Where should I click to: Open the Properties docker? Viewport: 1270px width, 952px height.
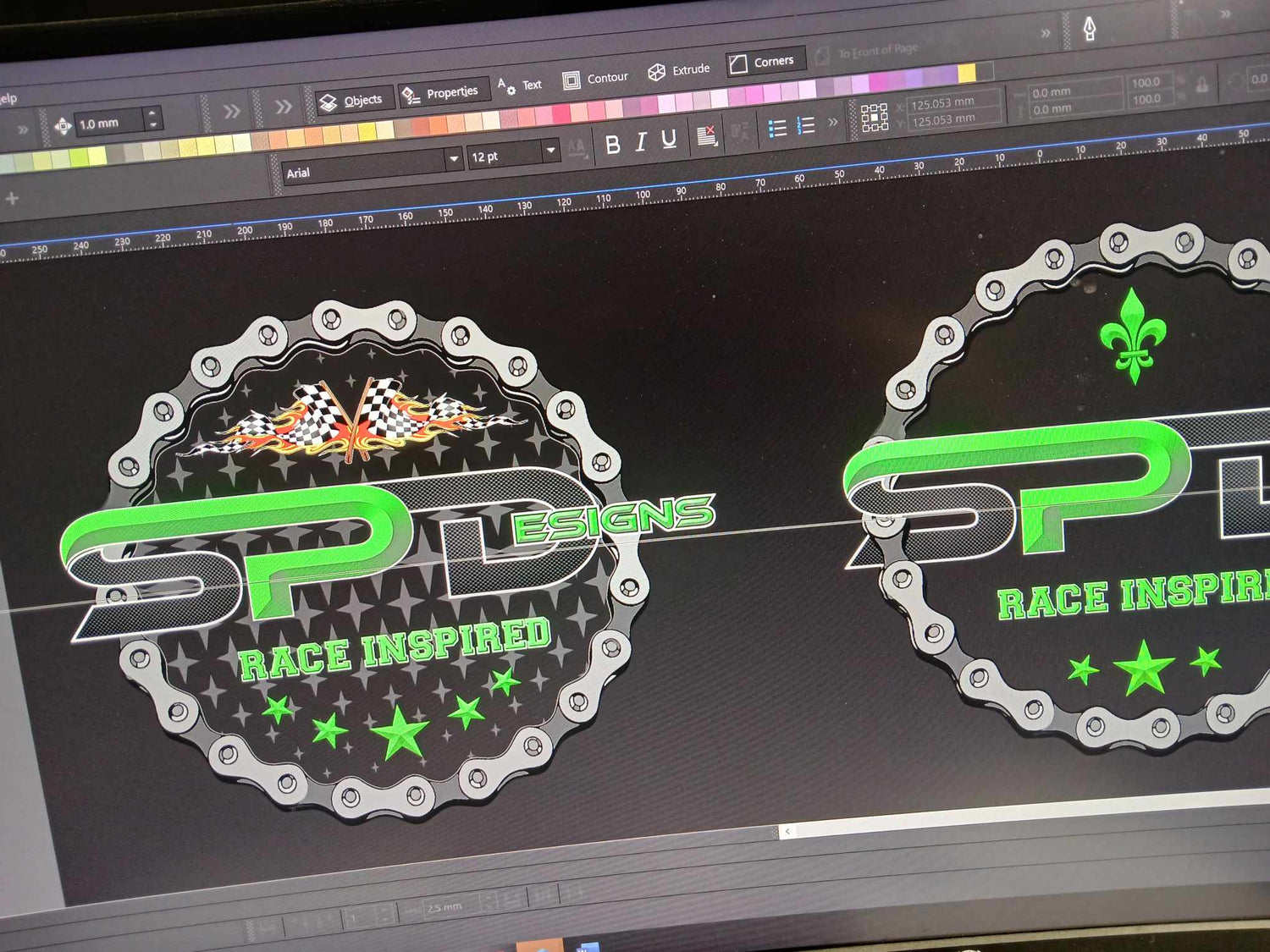coord(441,93)
